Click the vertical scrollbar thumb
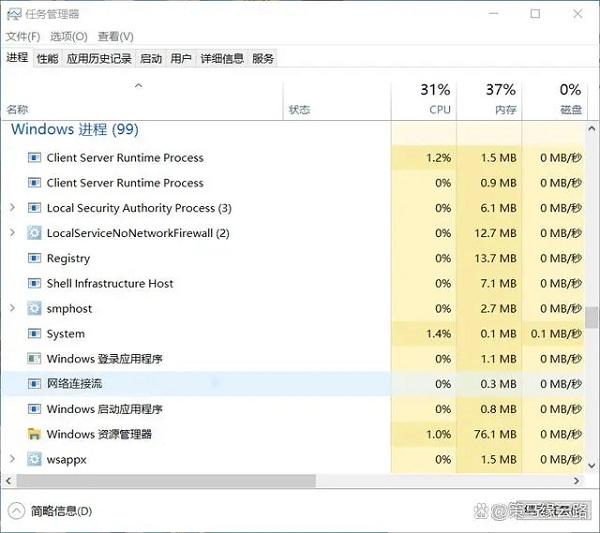The height and width of the screenshot is (533, 600). pyautogui.click(x=592, y=317)
